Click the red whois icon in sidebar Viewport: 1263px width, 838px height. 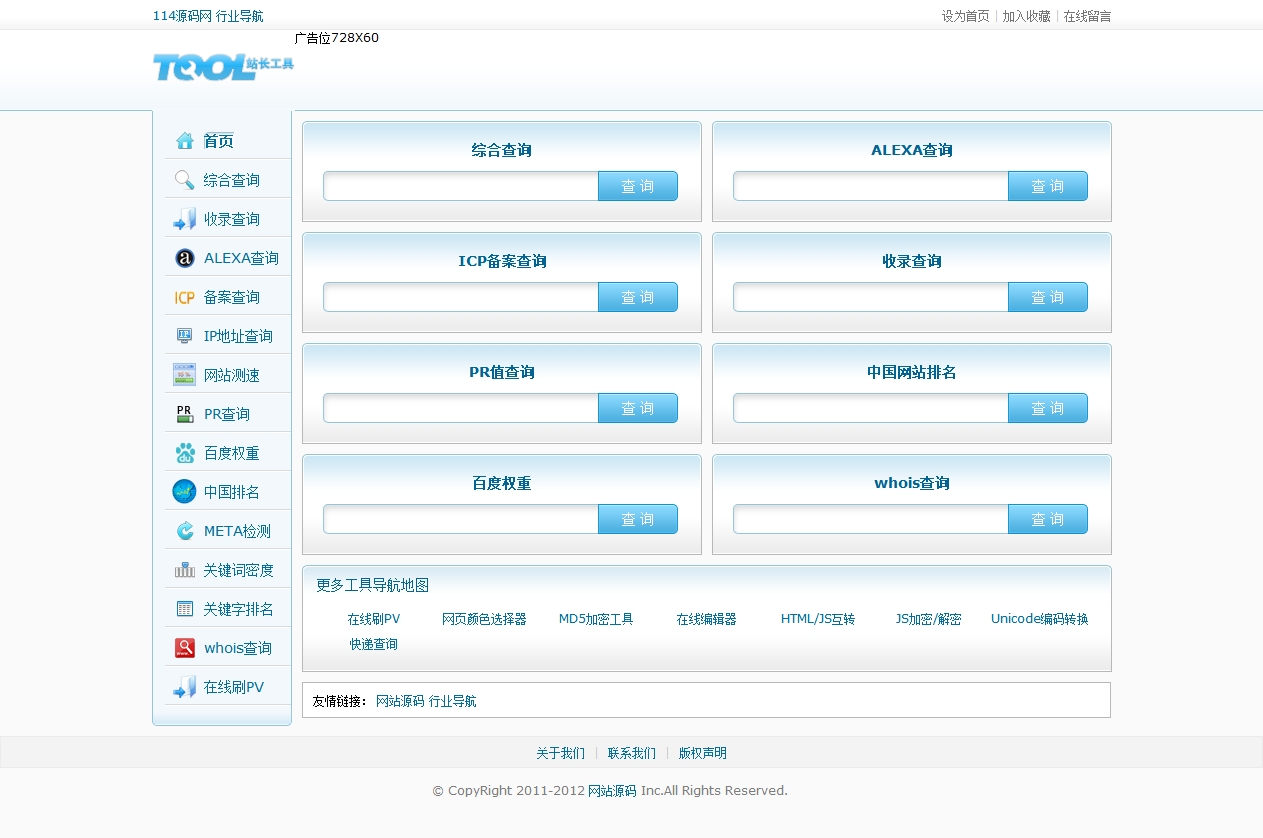tap(185, 648)
